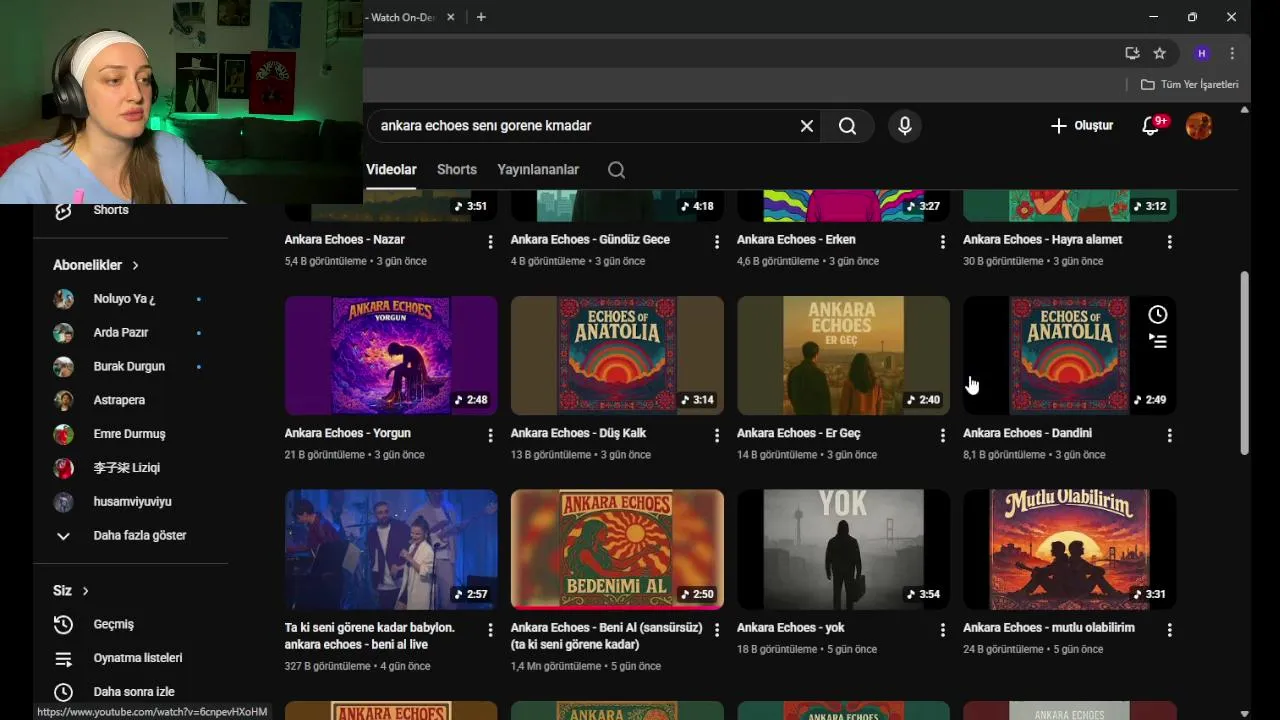Click the magnifier search button
The height and width of the screenshot is (720, 1280).
[x=847, y=126]
